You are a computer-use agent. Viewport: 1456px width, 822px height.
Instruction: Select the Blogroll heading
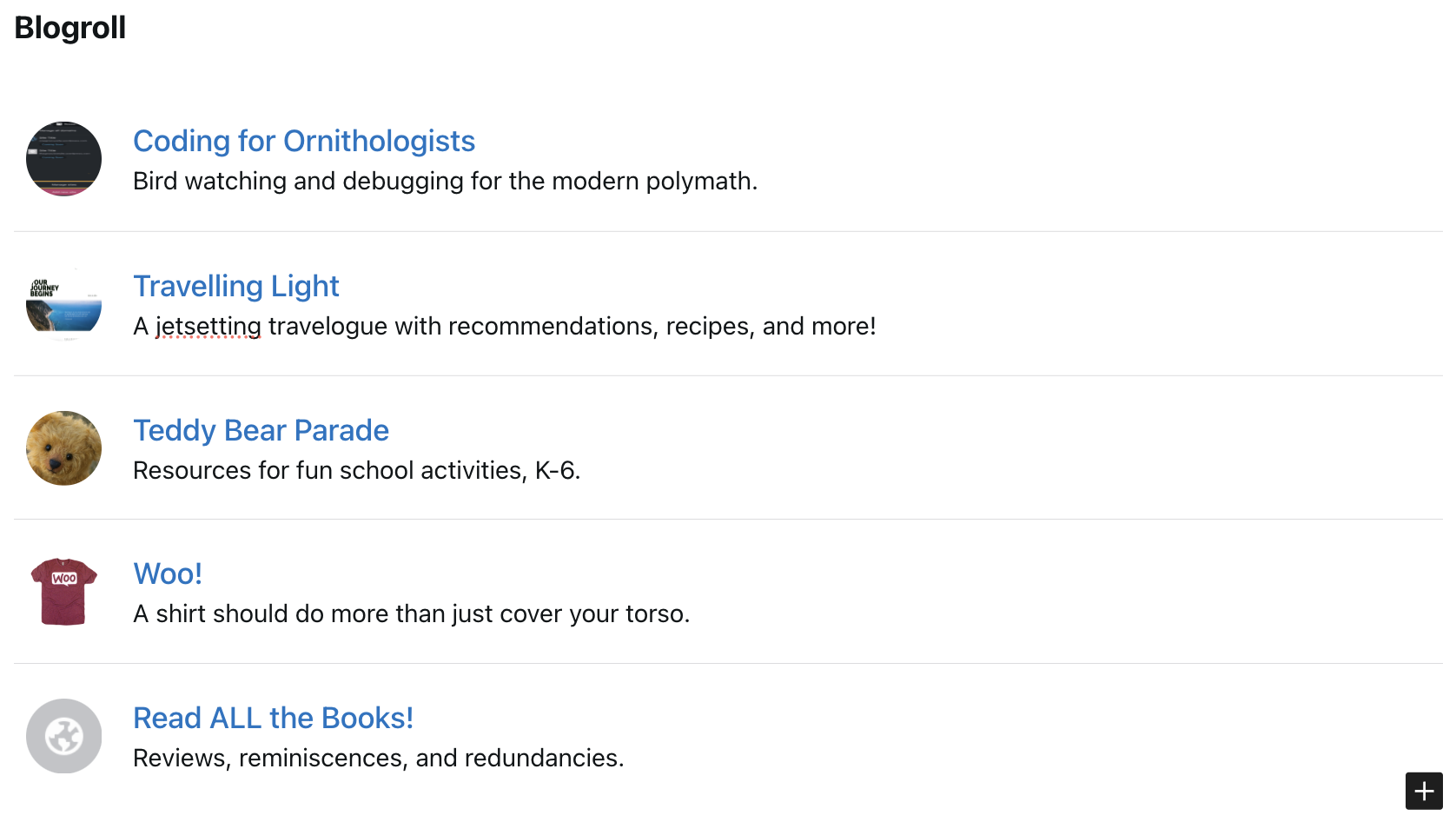(x=70, y=28)
